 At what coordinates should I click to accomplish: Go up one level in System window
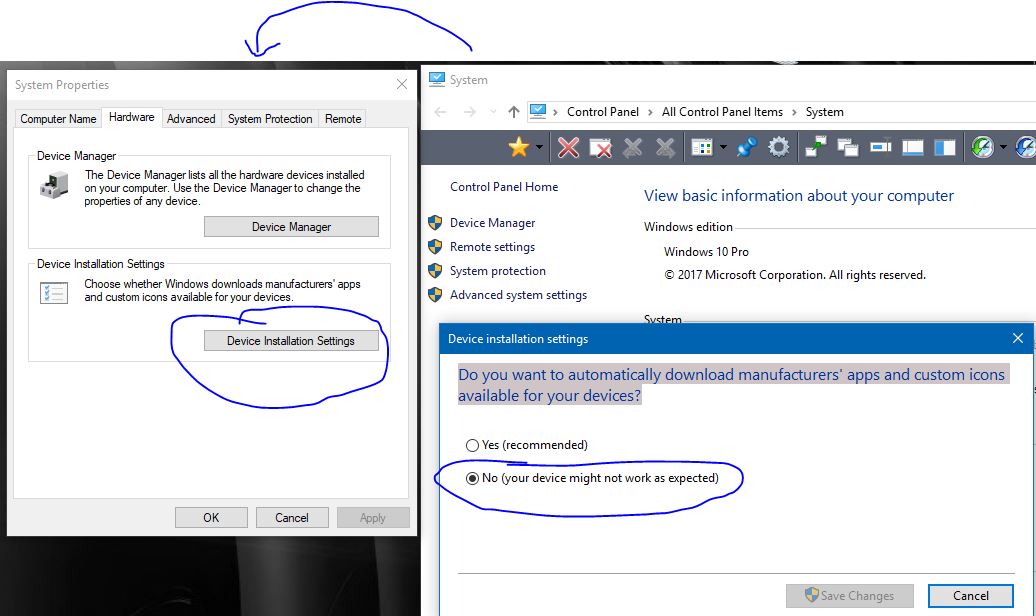[x=514, y=112]
